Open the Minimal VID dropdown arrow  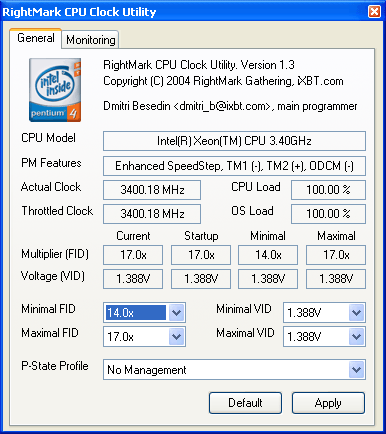pos(356,313)
